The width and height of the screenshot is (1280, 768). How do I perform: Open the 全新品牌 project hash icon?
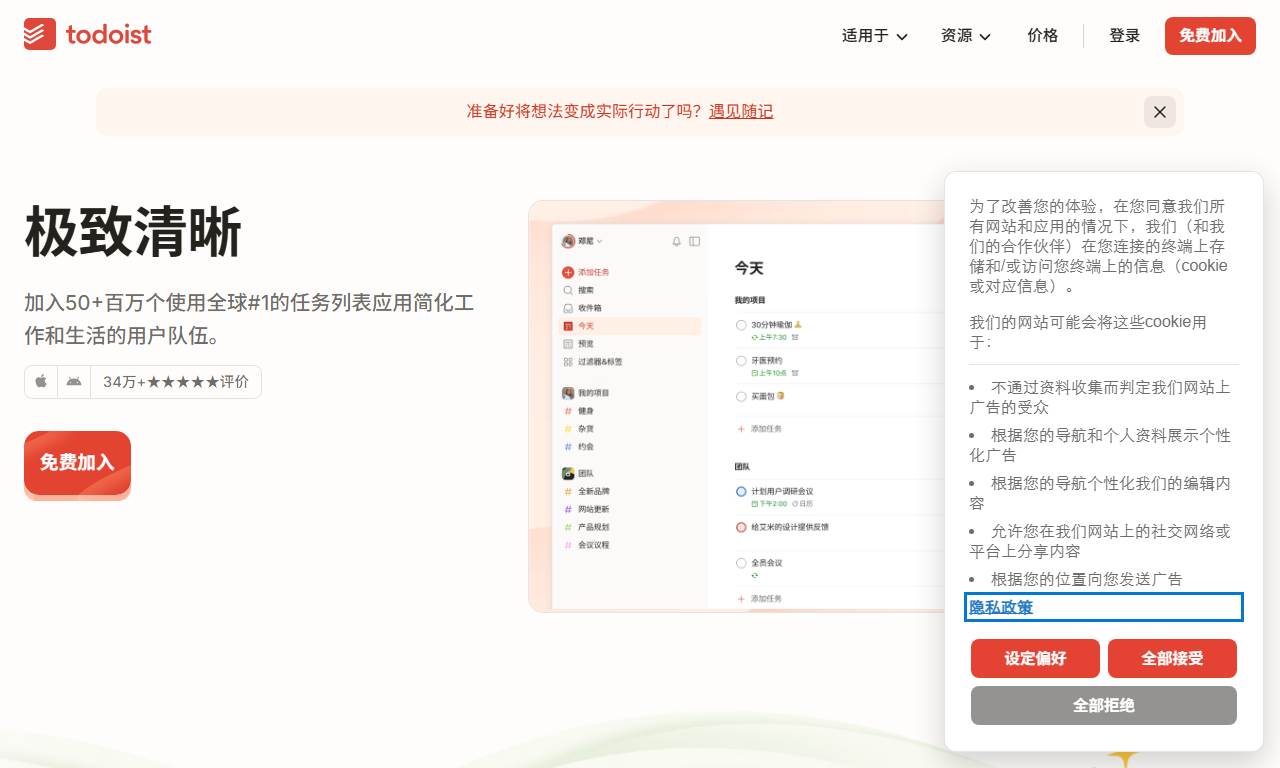coord(568,492)
